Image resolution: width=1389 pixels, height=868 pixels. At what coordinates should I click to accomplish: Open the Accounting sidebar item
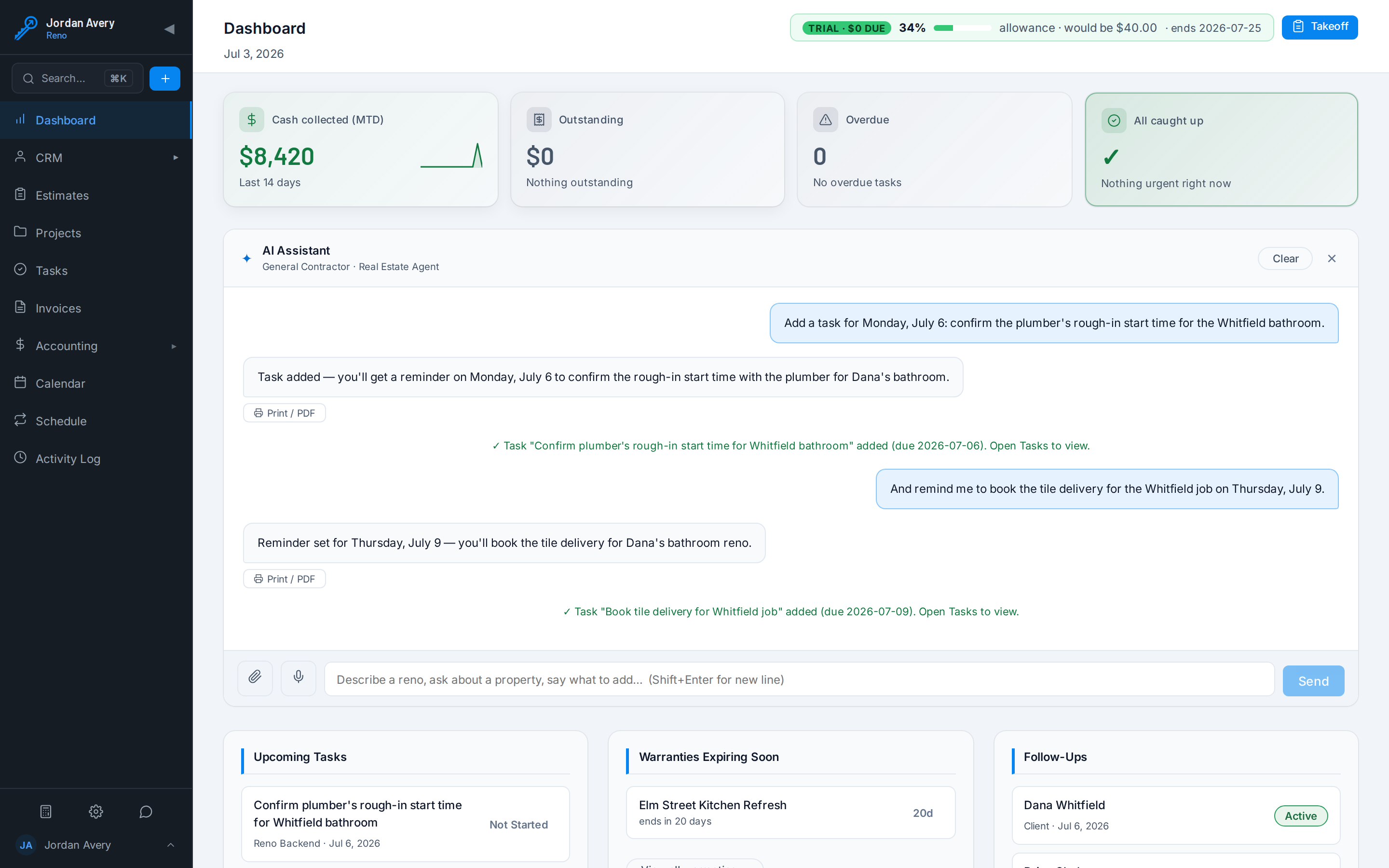[95, 346]
